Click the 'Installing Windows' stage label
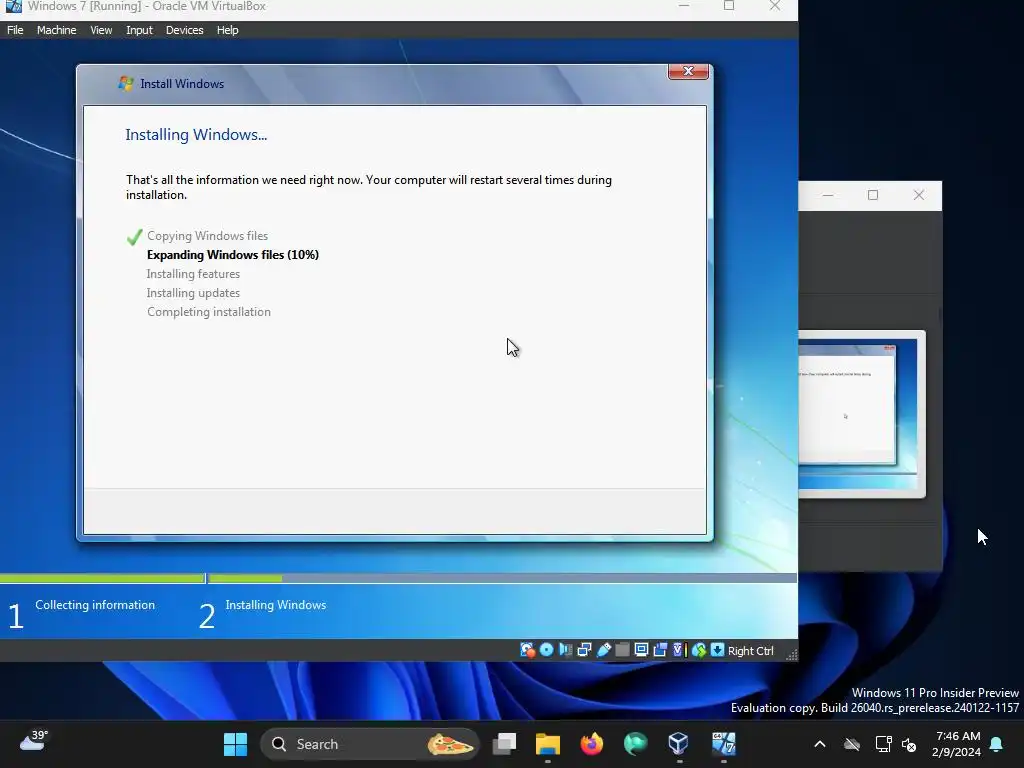1024x768 pixels. pos(276,605)
